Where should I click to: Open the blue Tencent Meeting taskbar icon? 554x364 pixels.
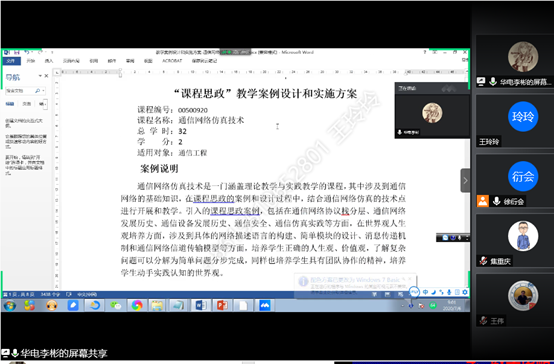[265, 305]
